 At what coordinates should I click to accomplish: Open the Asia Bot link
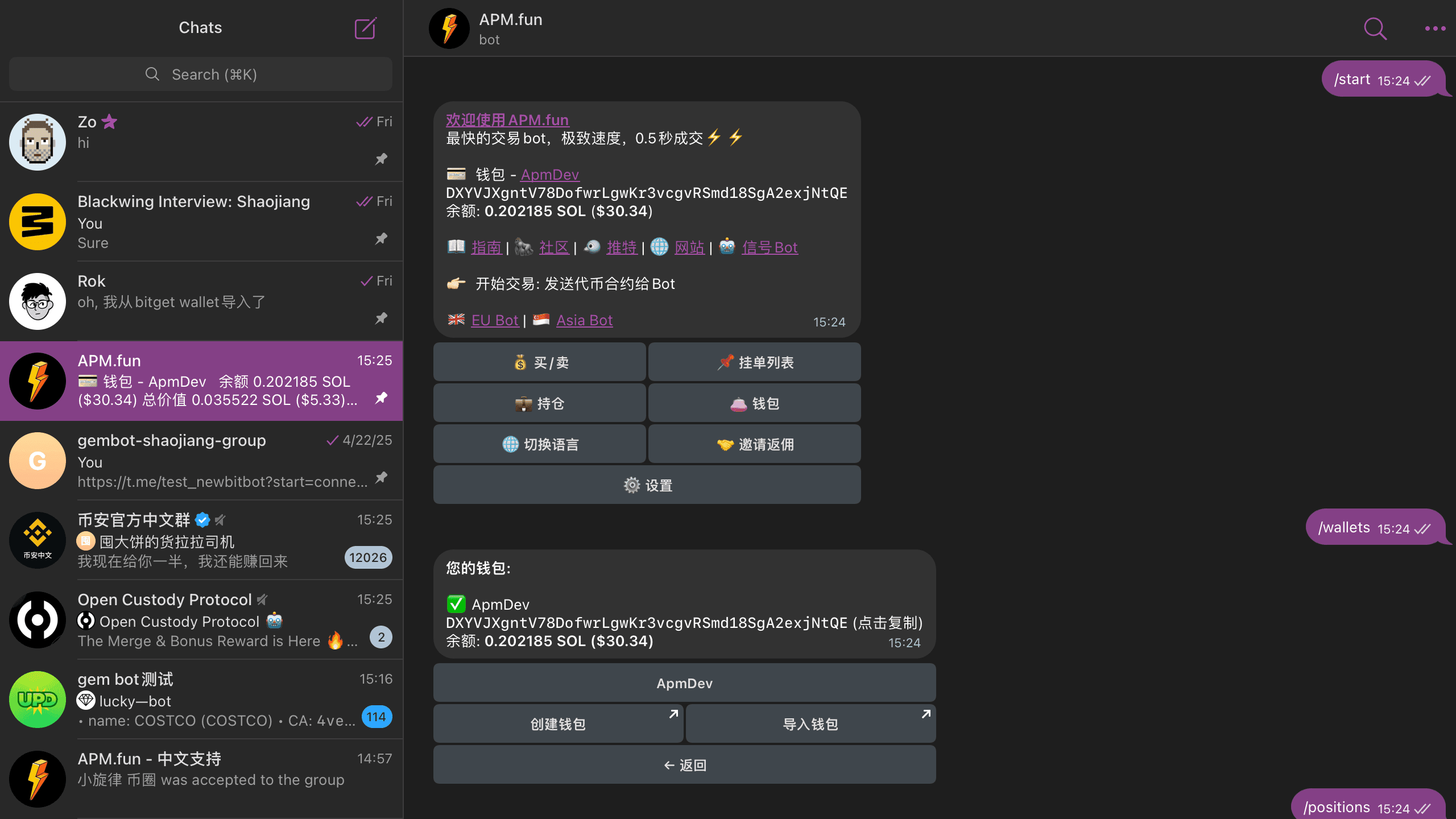[x=584, y=320]
